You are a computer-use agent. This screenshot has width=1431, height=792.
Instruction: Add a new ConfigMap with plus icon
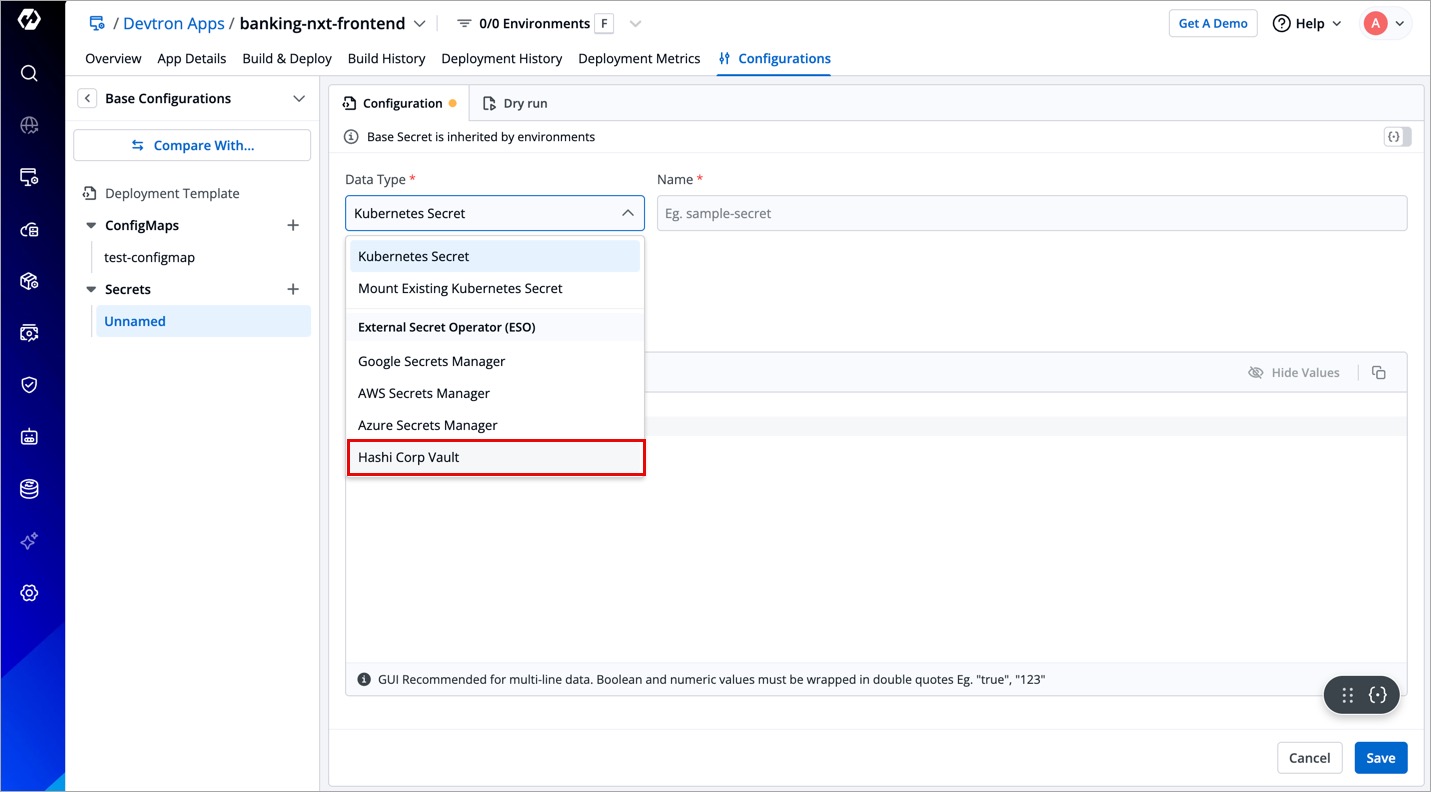[x=293, y=226]
